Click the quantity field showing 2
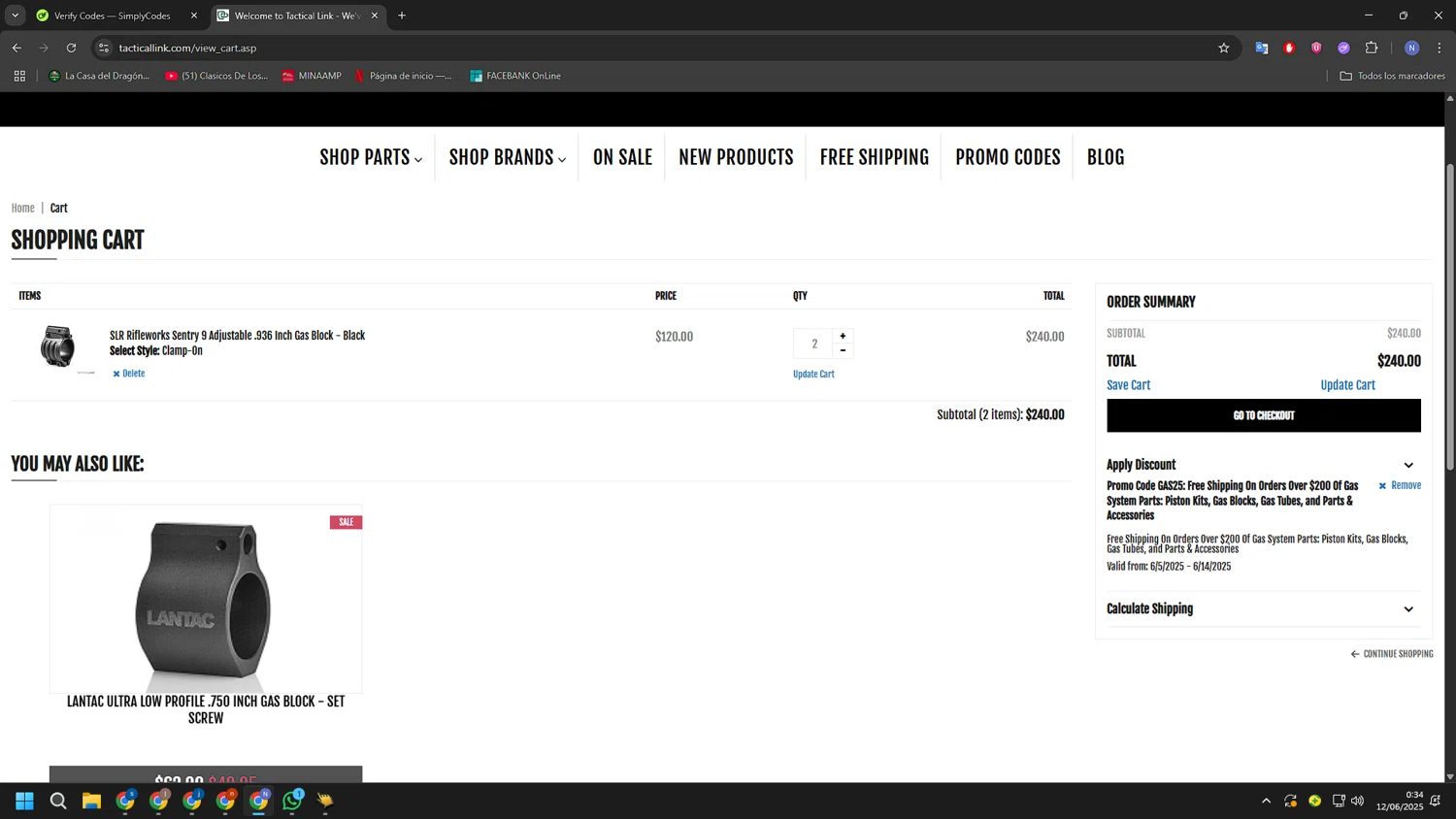Screen dimensions: 1456x819 click(x=813, y=344)
